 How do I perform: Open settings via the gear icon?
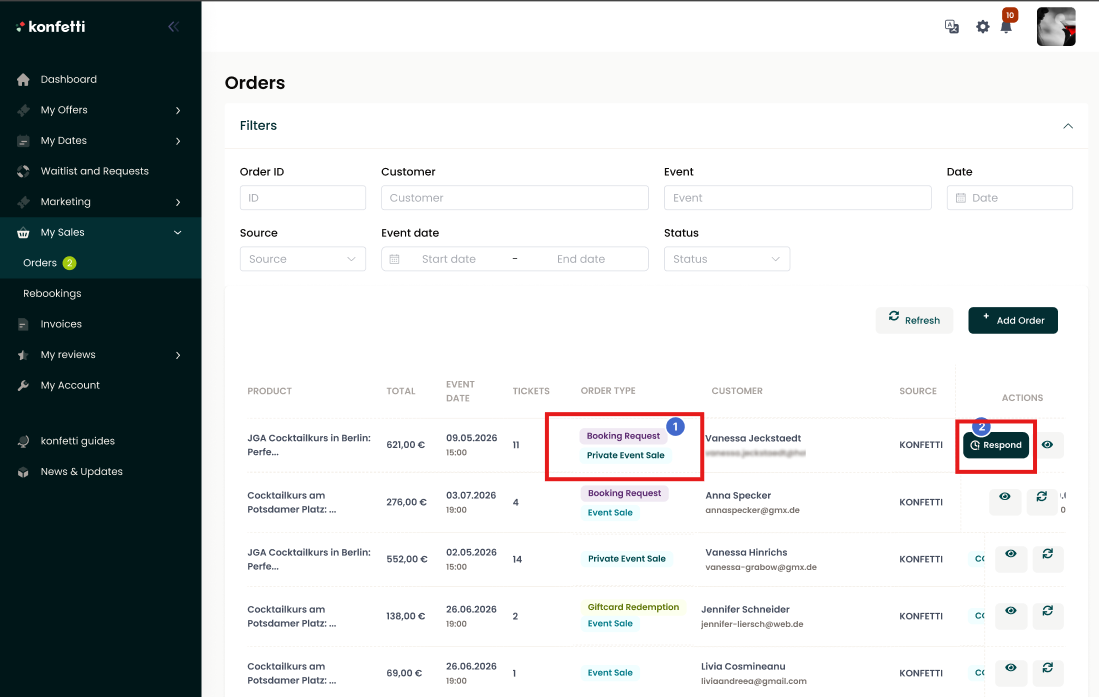click(x=982, y=27)
